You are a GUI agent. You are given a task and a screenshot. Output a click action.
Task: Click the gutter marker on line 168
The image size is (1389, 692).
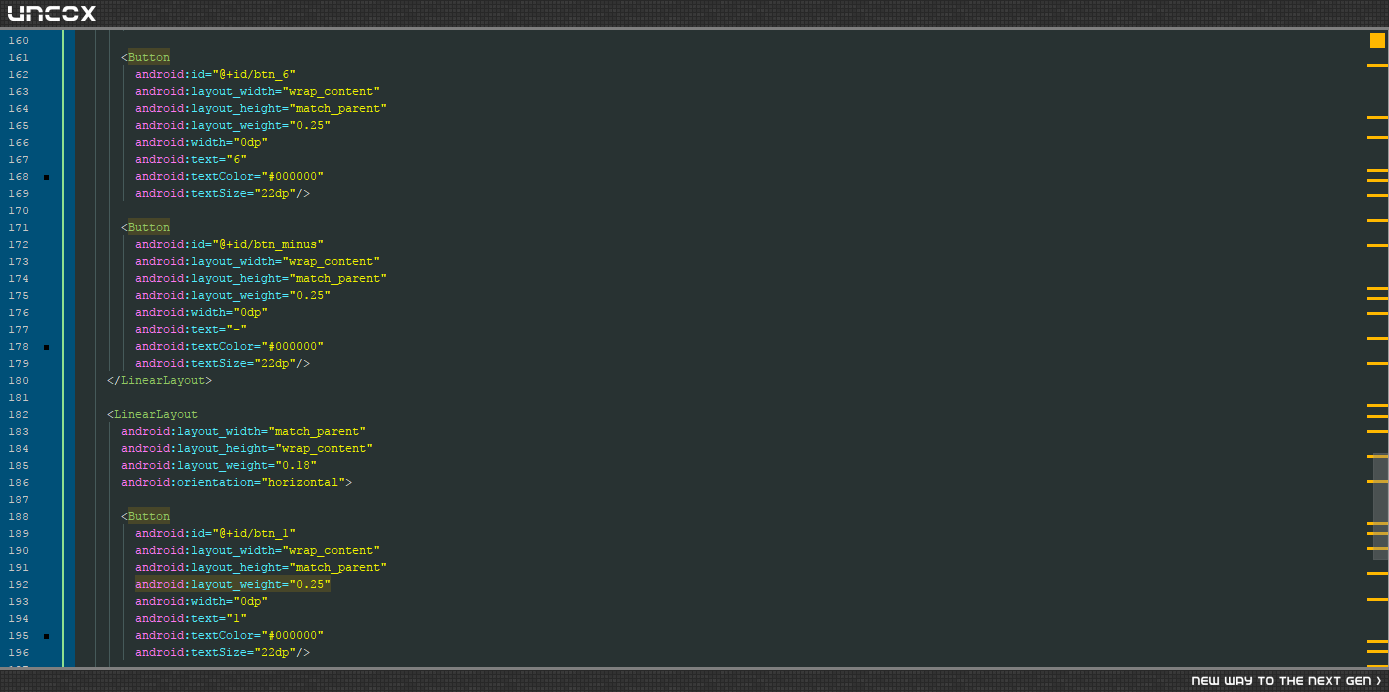(46, 177)
